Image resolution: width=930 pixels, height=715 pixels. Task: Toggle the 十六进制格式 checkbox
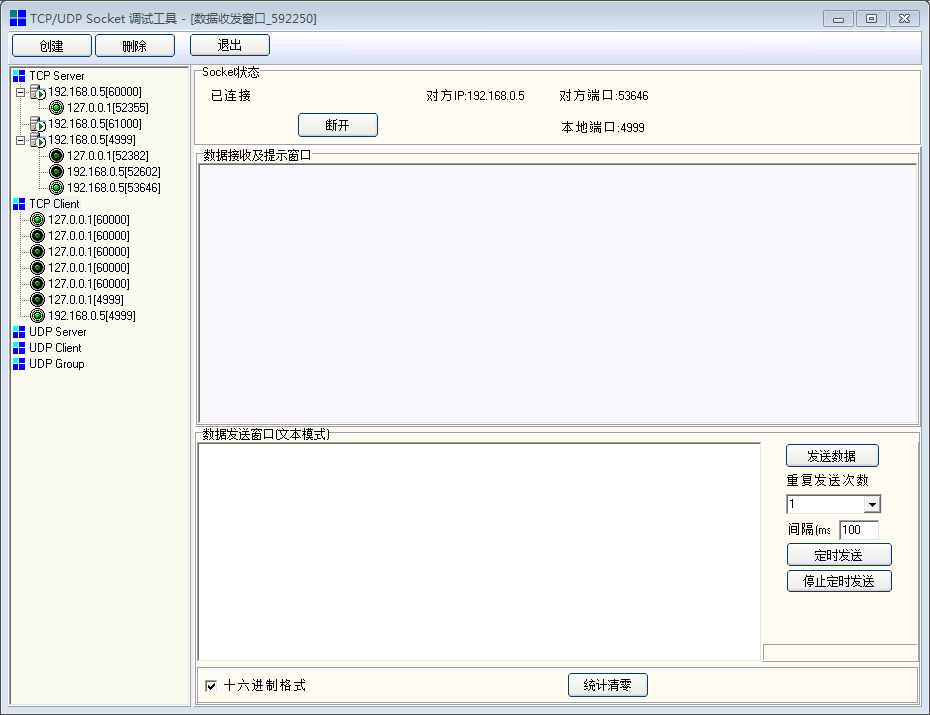coord(211,686)
